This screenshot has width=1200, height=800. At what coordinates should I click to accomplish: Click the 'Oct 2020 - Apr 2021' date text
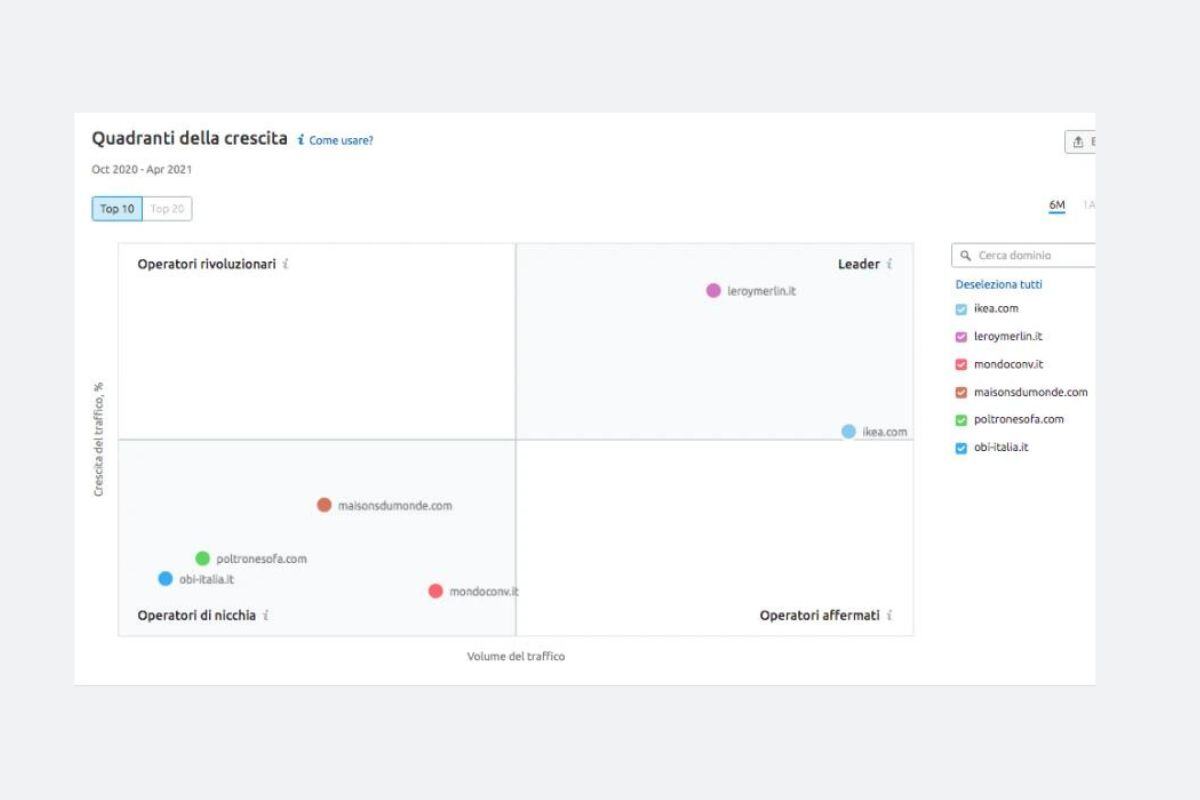[x=142, y=169]
